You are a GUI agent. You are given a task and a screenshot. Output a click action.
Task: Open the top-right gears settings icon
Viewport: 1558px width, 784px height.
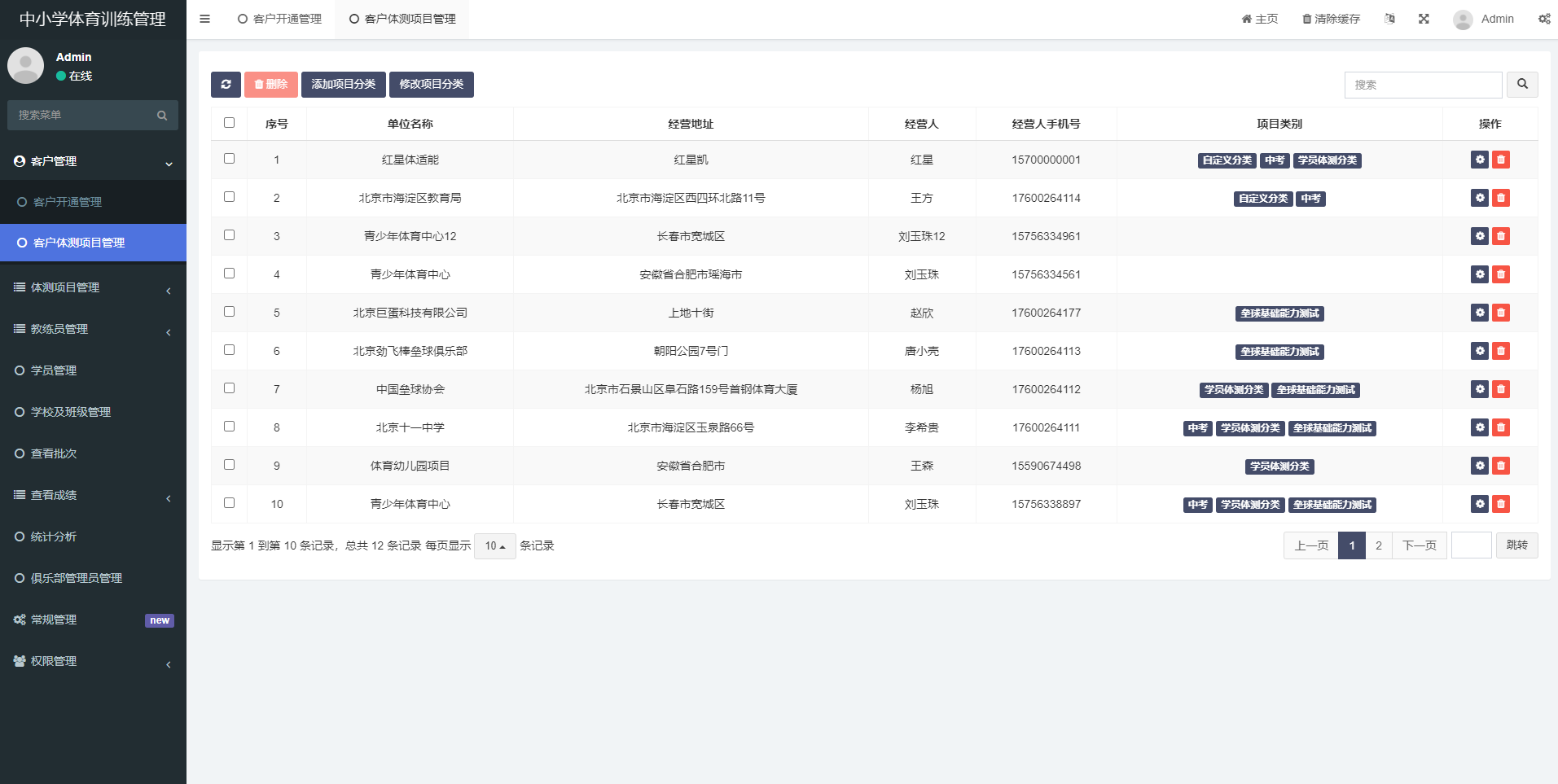coord(1543,19)
